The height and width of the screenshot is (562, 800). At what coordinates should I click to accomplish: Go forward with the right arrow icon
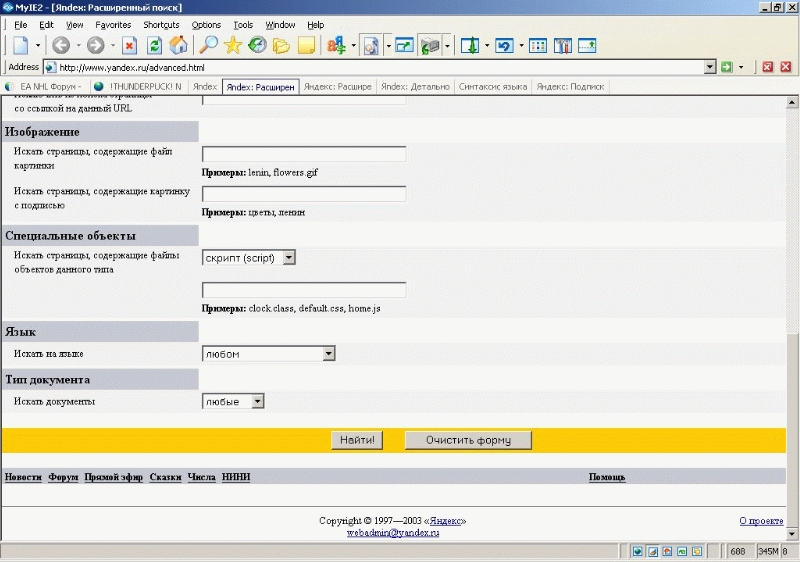[x=95, y=45]
